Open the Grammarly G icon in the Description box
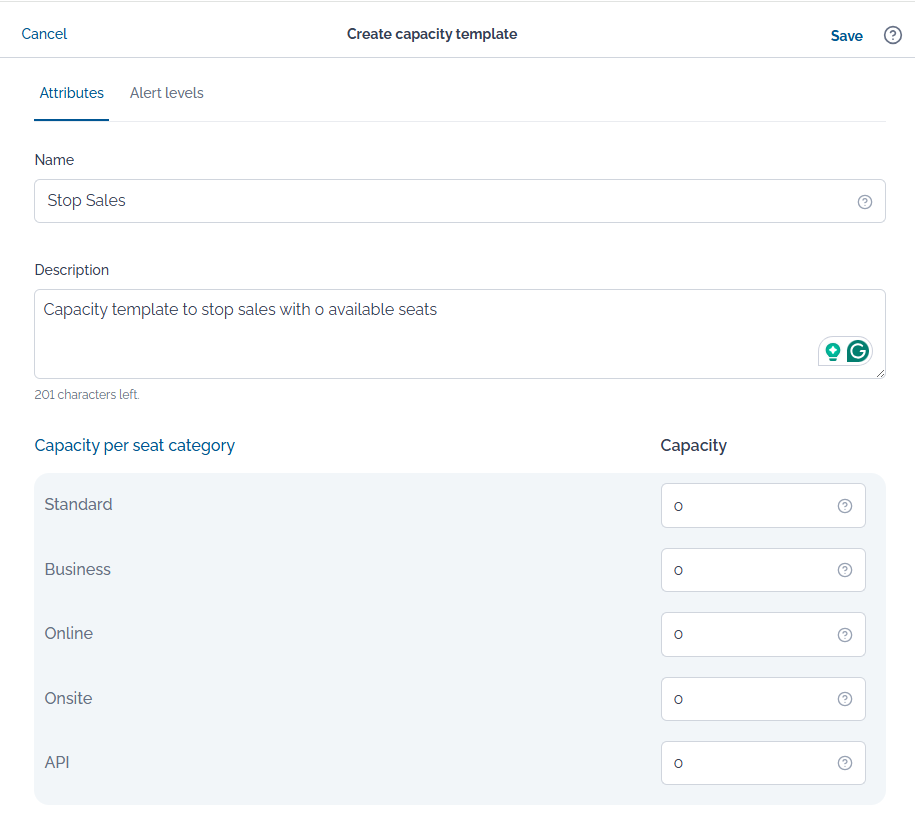 [857, 351]
